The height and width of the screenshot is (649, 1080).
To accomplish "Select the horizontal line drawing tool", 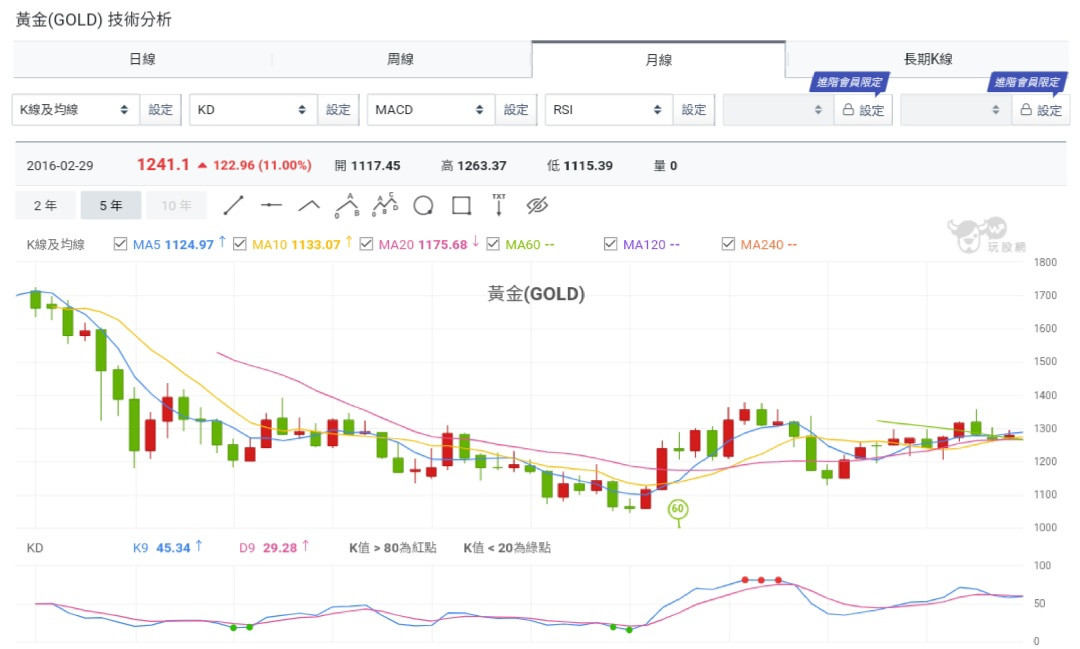I will coord(271,206).
